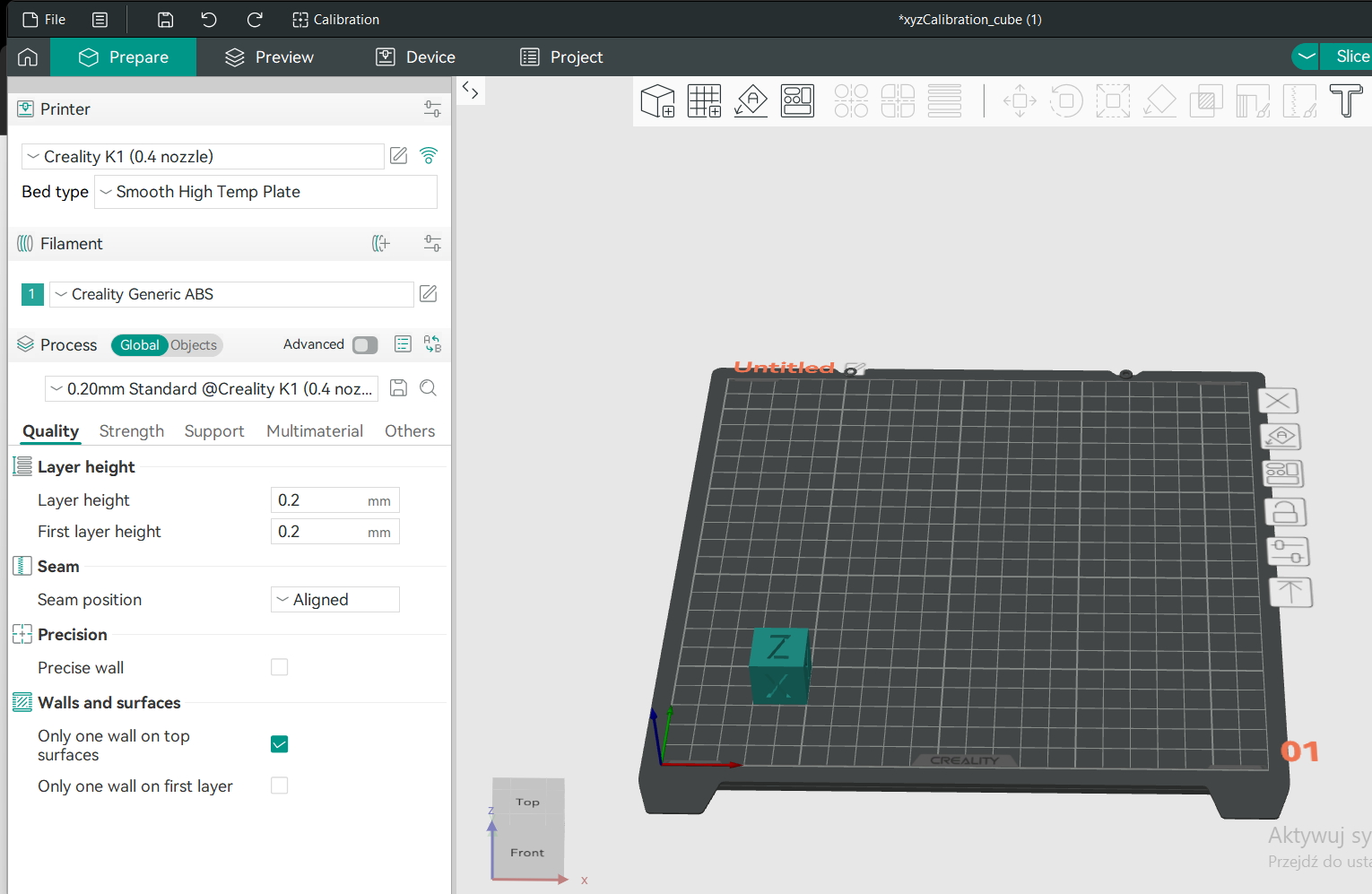The image size is (1372, 894).
Task: Enable the Precise wall checkbox
Action: pos(280,667)
